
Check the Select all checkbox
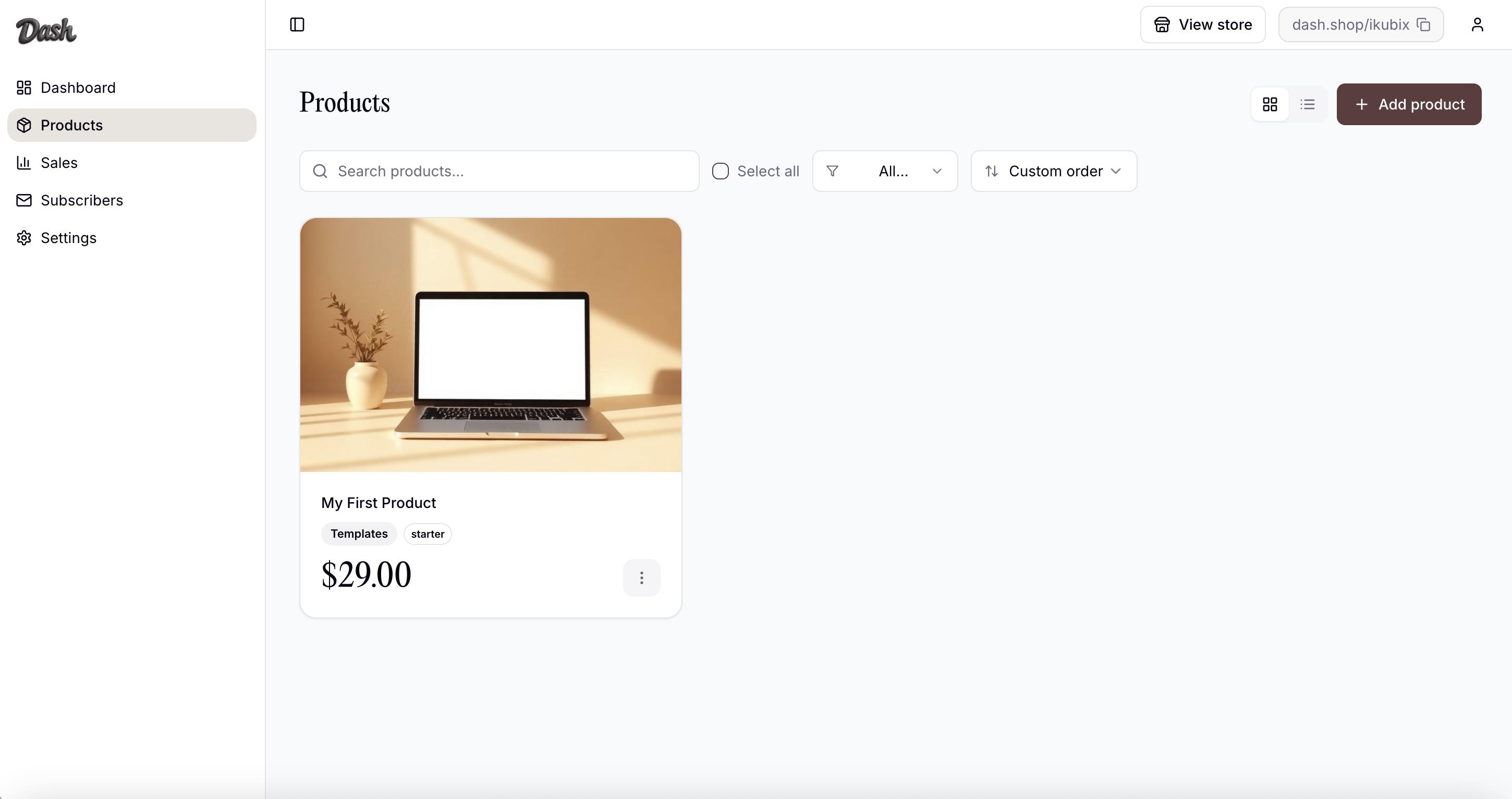click(x=720, y=172)
